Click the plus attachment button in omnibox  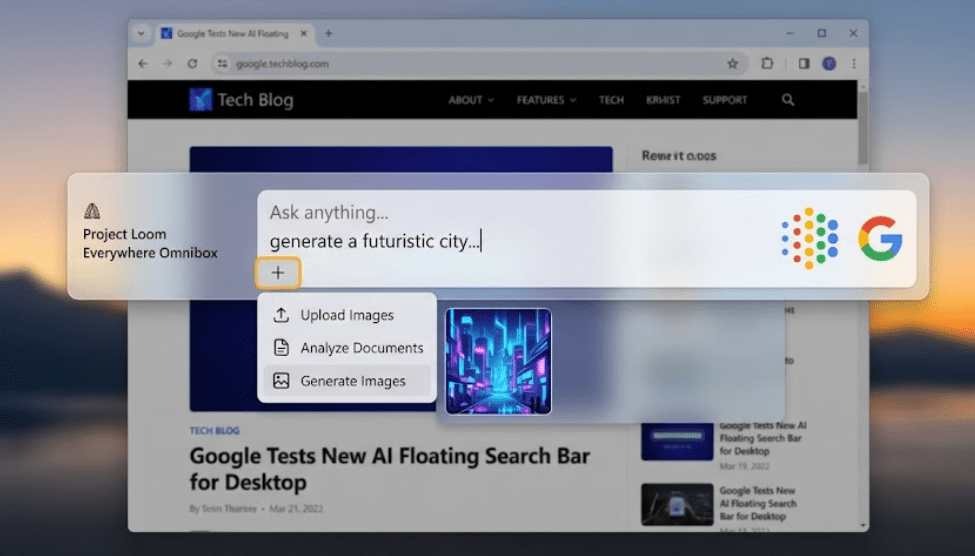(278, 272)
